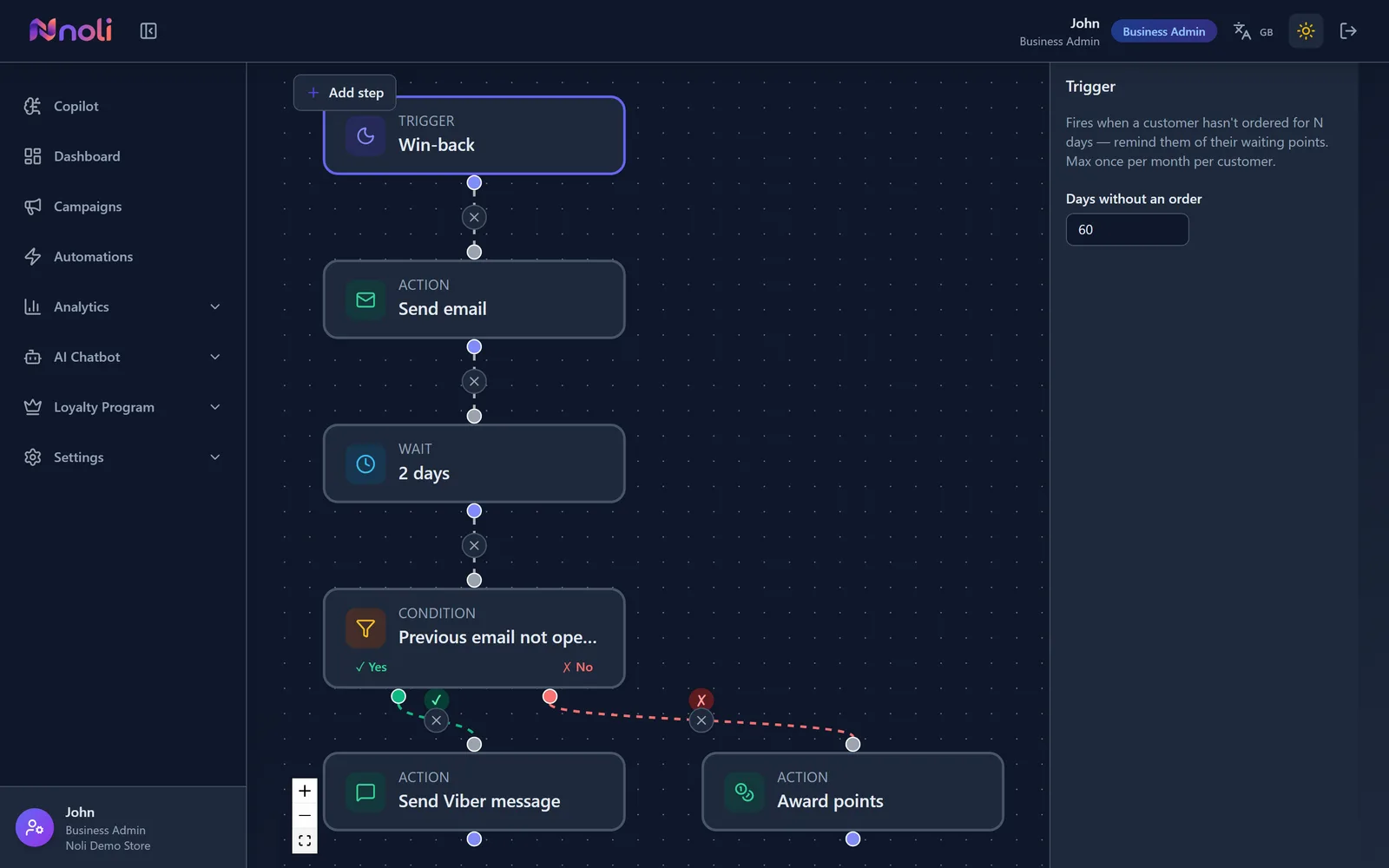Remove the edge between Send email and Wait
1389x868 pixels.
coord(474,381)
